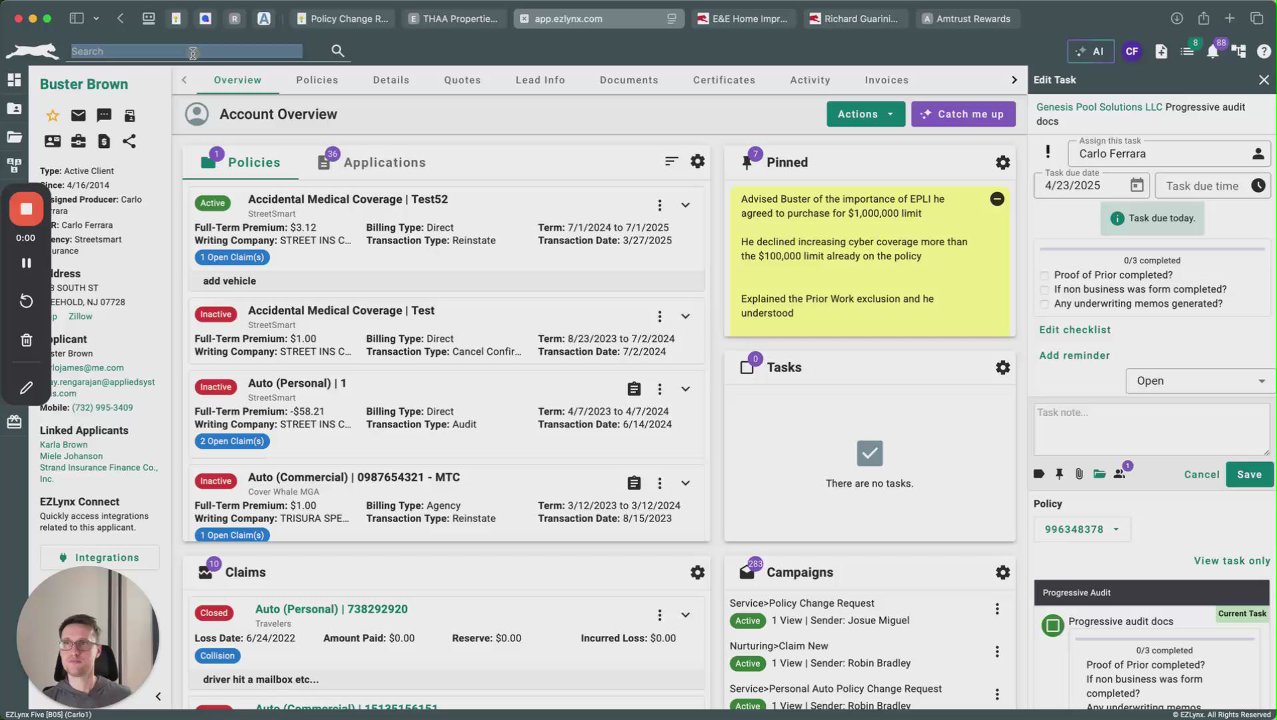This screenshot has width=1277, height=720.
Task: Click the AI assistant button
Action: tap(1090, 52)
